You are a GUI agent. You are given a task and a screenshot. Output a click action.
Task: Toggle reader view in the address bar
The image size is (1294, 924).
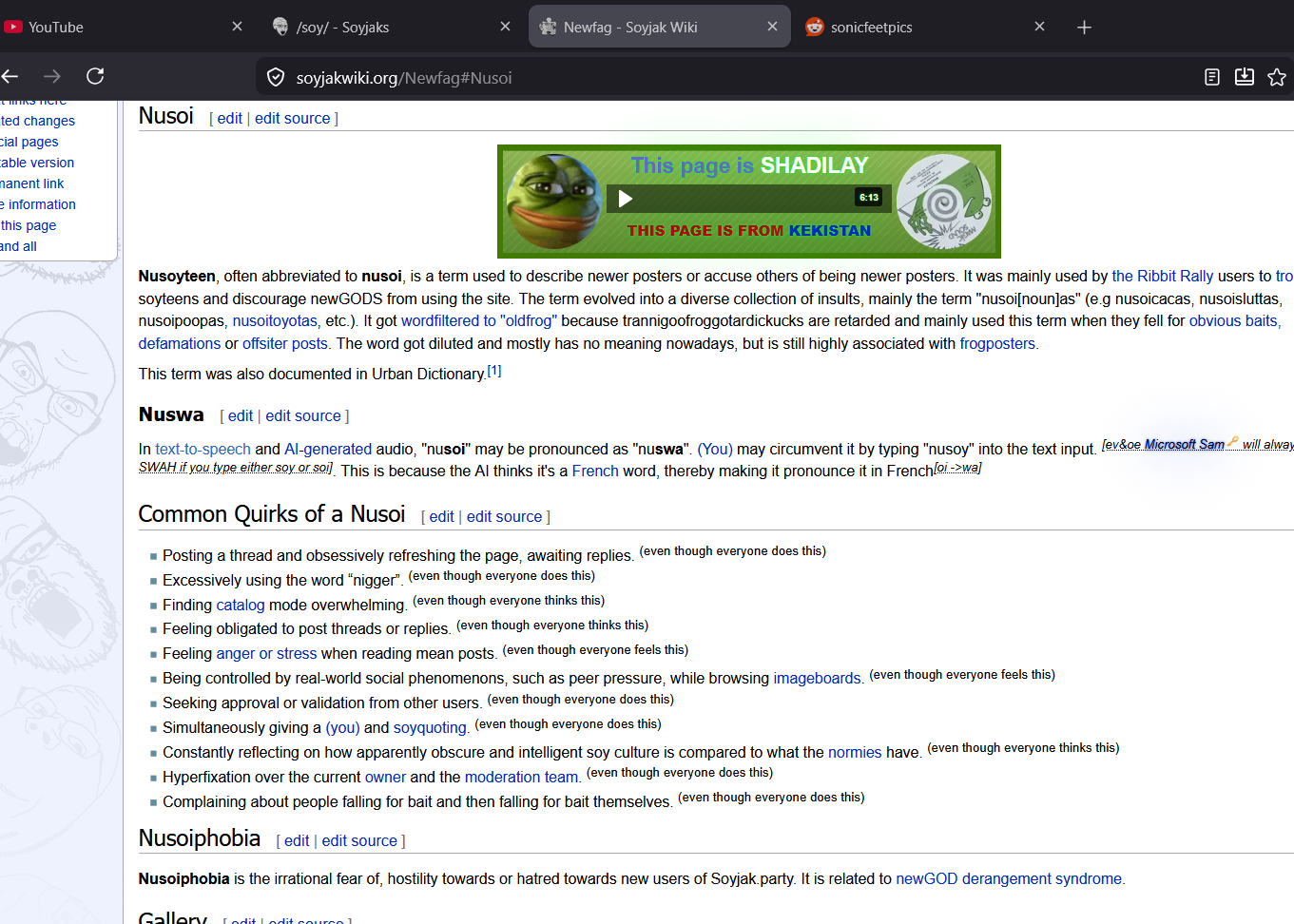[x=1211, y=77]
